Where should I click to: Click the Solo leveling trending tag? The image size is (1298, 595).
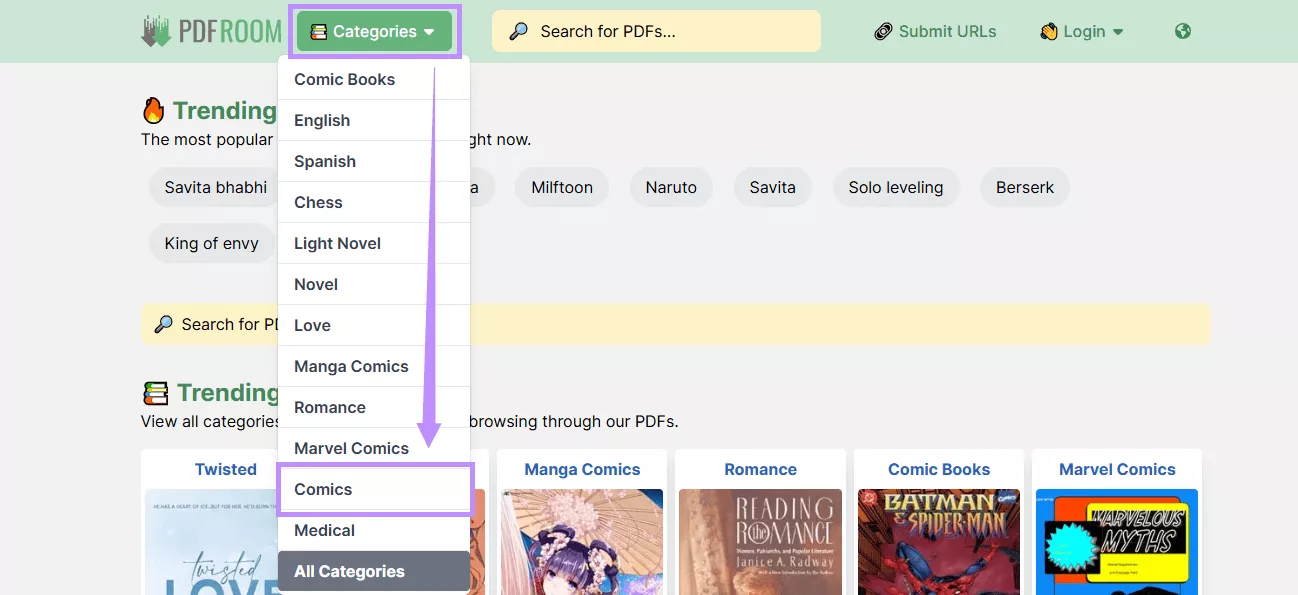896,187
